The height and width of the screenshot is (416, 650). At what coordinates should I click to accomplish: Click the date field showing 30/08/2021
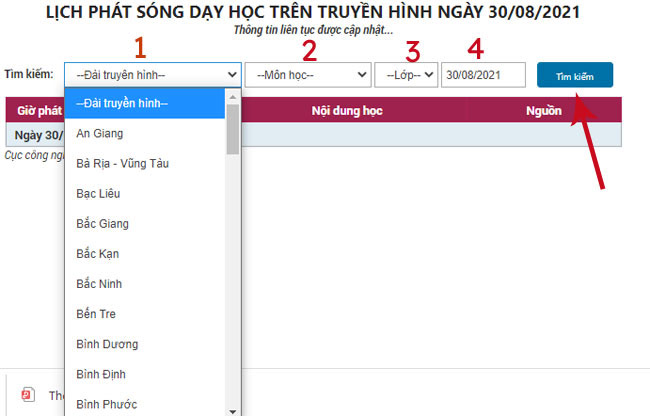tap(483, 74)
